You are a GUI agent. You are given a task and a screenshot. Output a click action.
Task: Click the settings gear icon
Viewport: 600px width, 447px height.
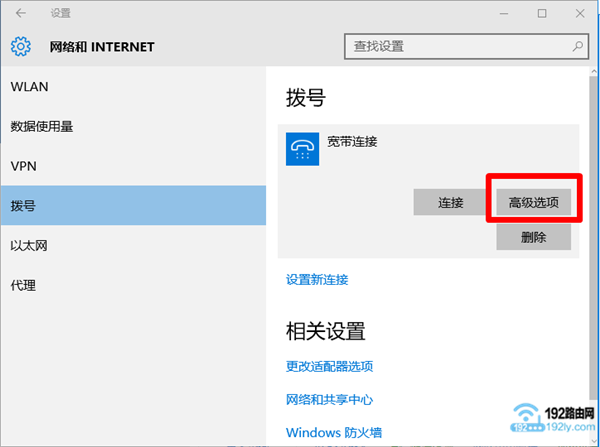(21, 47)
